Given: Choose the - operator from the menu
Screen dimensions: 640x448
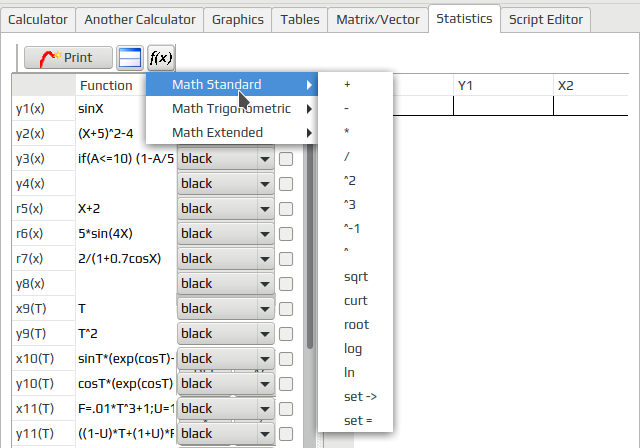Looking at the screenshot, I should tap(355, 109).
